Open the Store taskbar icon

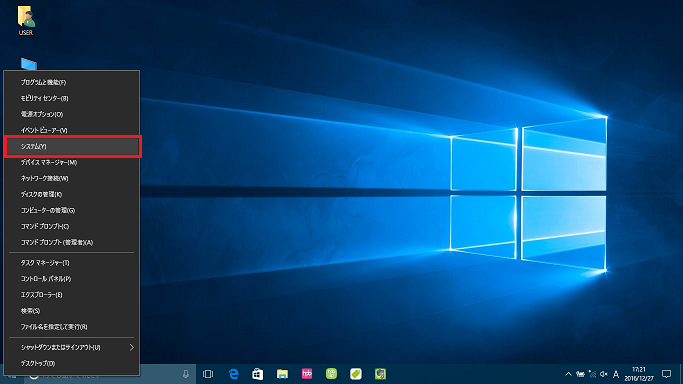point(257,374)
